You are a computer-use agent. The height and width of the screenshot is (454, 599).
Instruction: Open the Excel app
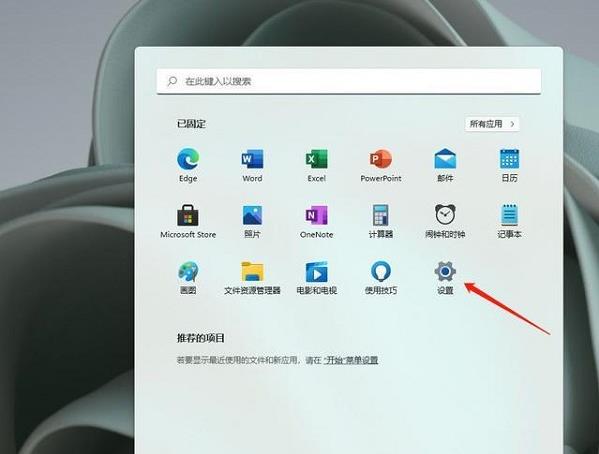pyautogui.click(x=316, y=165)
